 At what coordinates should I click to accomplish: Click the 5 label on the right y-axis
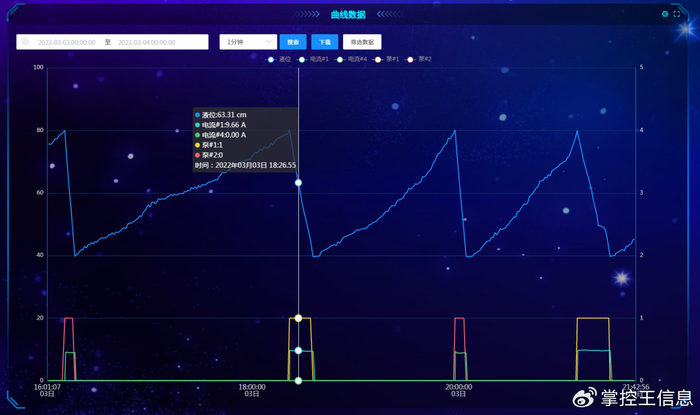click(642, 67)
